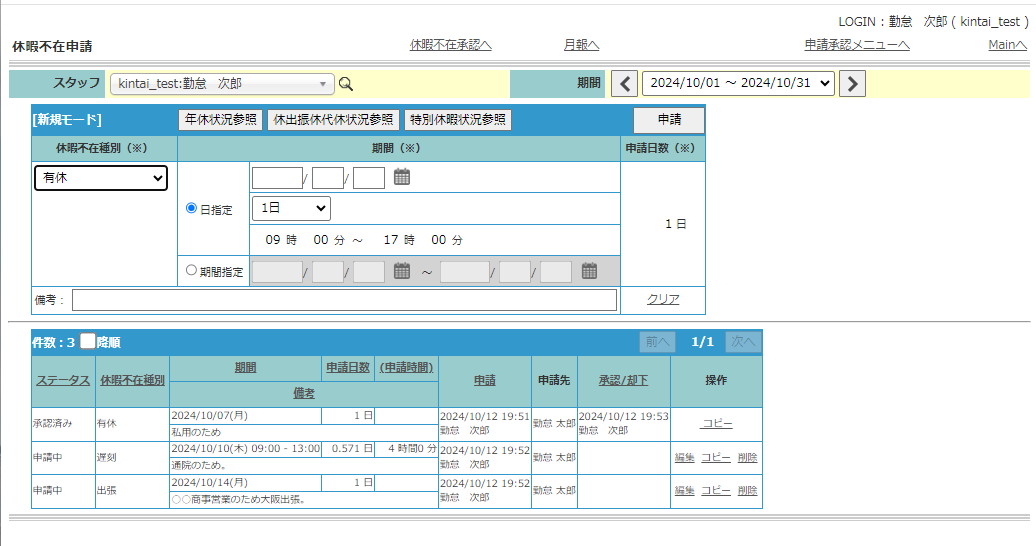The width and height of the screenshot is (1036, 546).
Task: Click the 日指定 year input field
Action: 278,178
